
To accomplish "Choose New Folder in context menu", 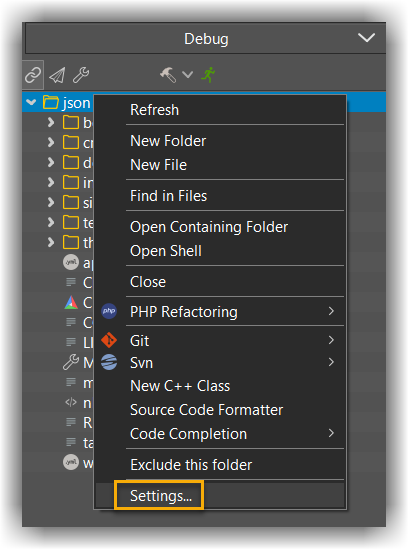I will tap(220, 141).
